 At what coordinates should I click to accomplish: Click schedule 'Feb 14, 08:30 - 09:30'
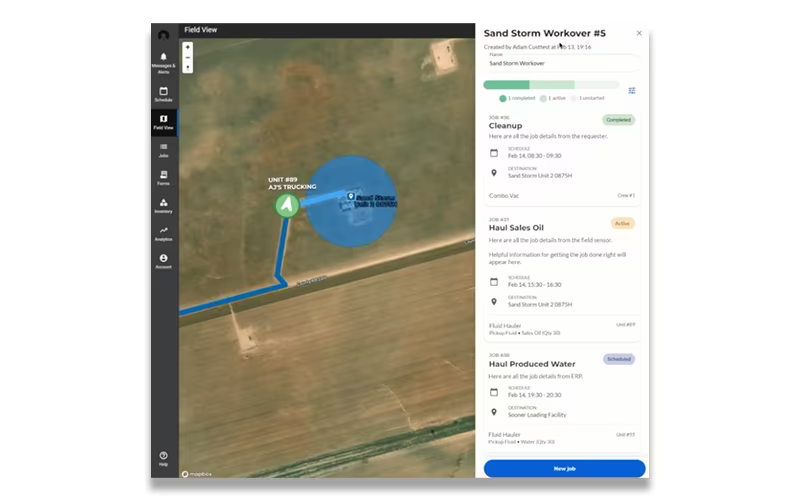(x=534, y=156)
